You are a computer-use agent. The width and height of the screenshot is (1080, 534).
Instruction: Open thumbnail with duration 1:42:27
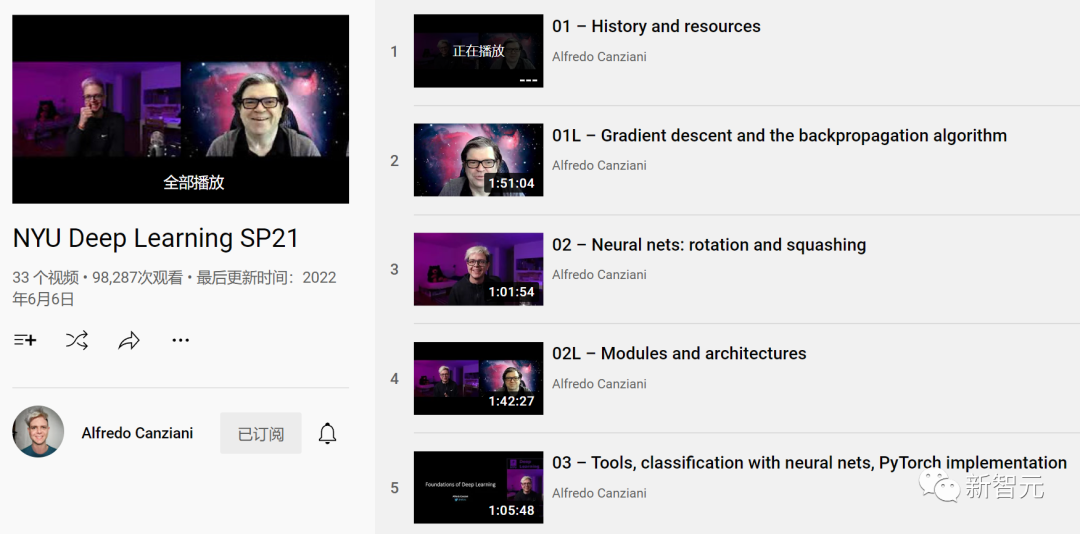[x=478, y=378]
